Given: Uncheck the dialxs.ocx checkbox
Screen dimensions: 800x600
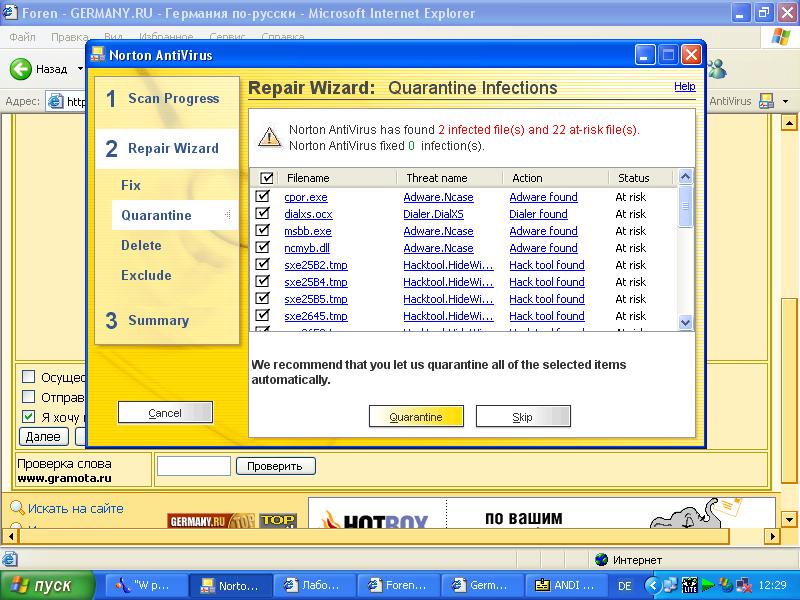Looking at the screenshot, I should pos(263,213).
